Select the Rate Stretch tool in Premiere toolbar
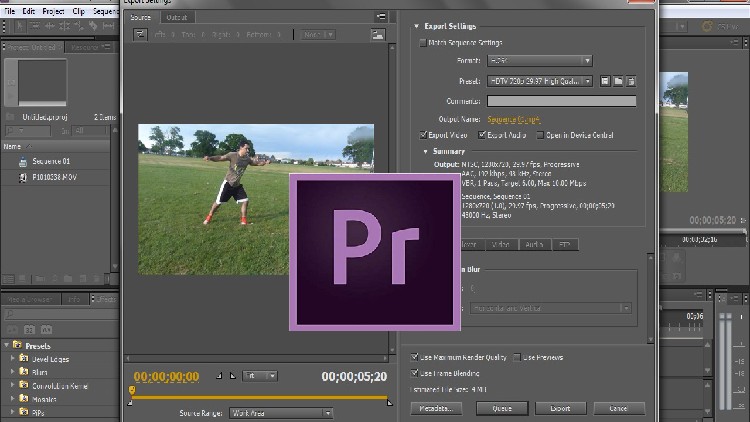 coord(78,26)
